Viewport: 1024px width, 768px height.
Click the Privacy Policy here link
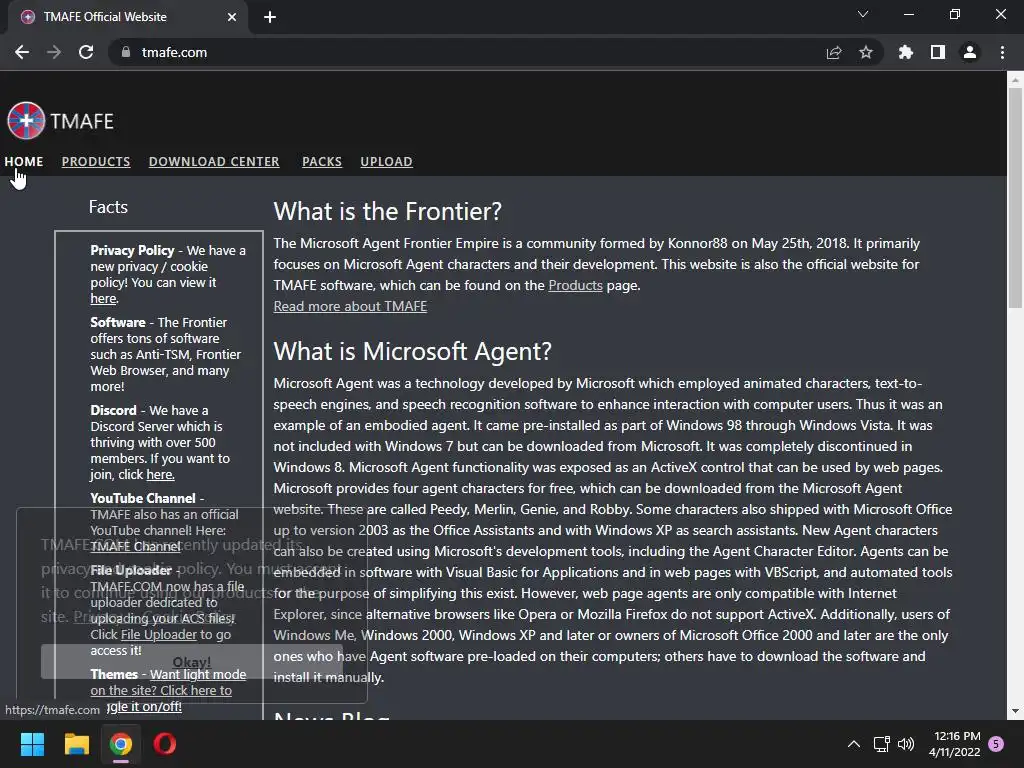[x=103, y=298]
